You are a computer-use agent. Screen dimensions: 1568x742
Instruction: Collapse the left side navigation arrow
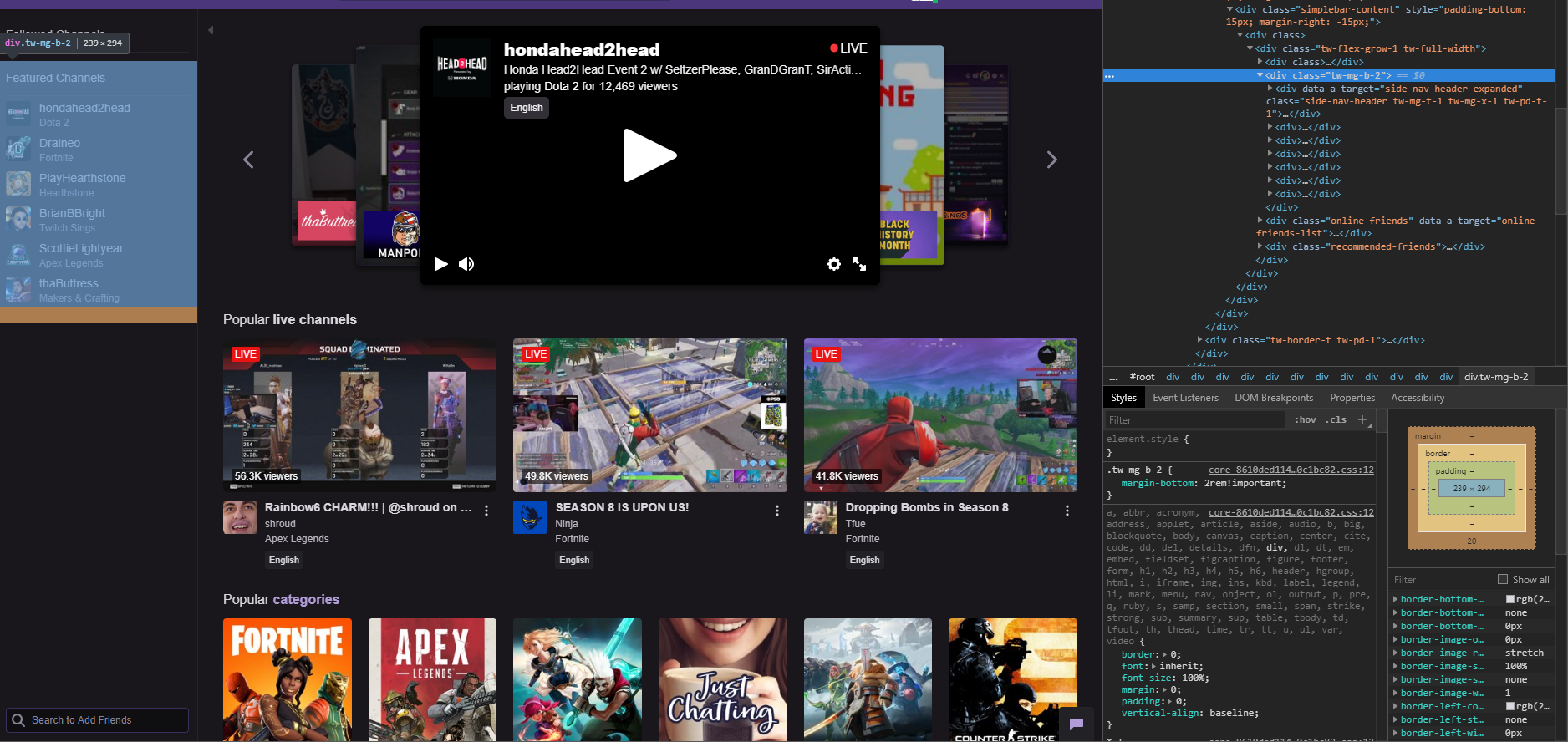click(211, 30)
